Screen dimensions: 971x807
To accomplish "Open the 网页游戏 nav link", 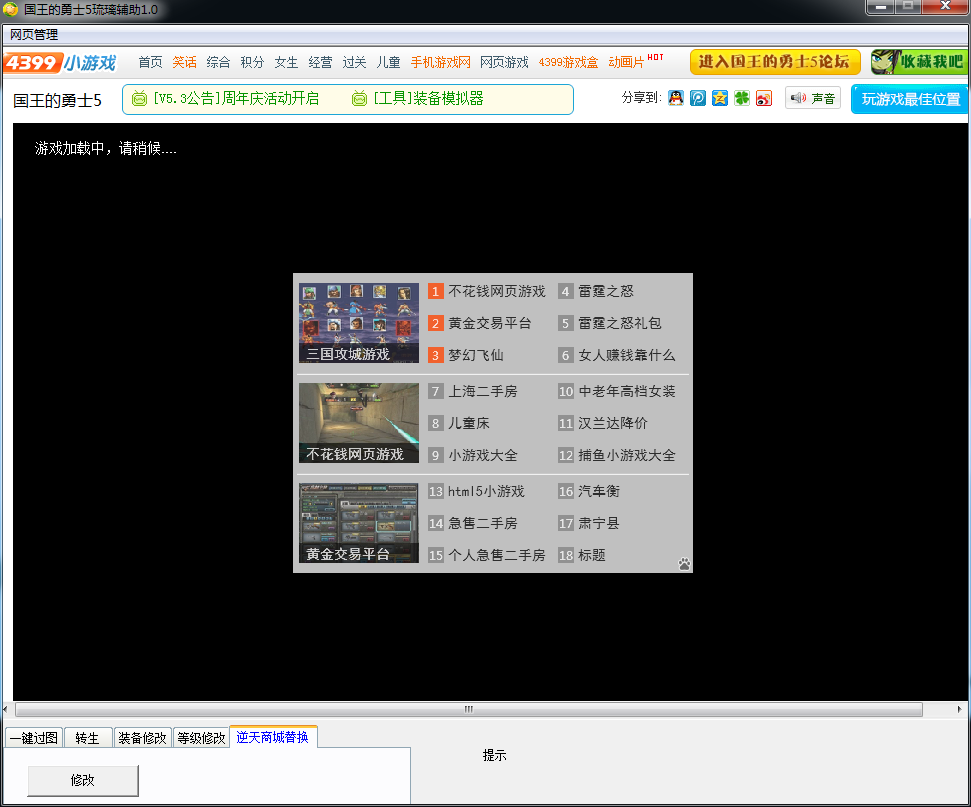I will click(504, 62).
